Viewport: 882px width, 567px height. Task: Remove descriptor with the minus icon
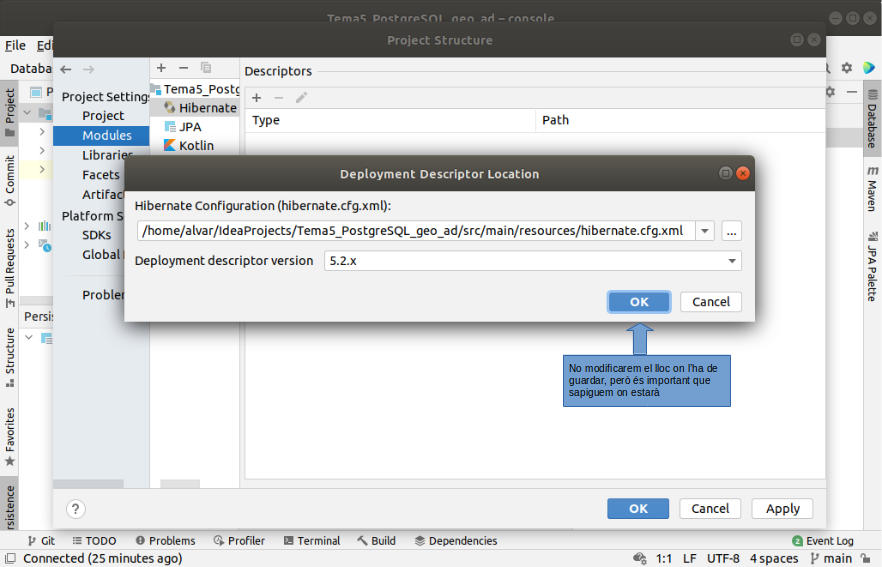point(278,98)
